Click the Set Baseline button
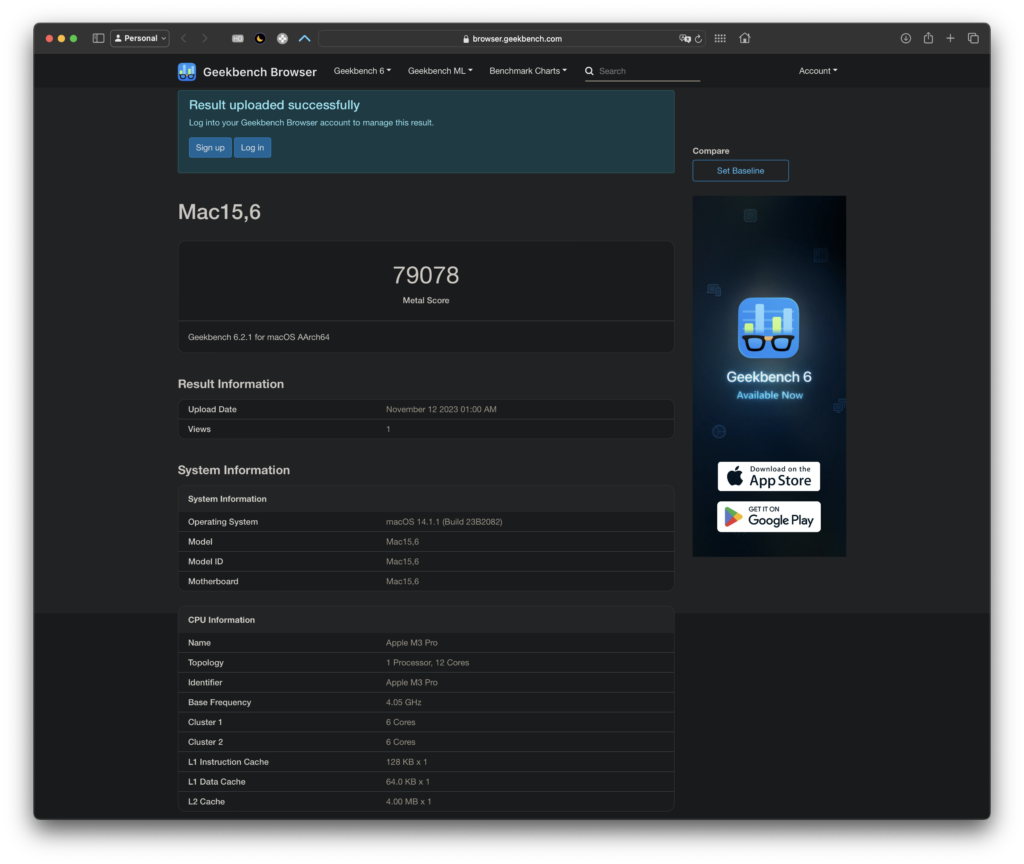This screenshot has height=864, width=1024. [x=740, y=171]
